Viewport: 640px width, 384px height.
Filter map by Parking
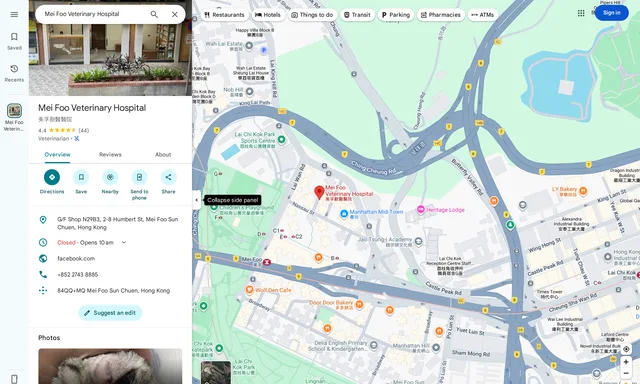coord(396,15)
